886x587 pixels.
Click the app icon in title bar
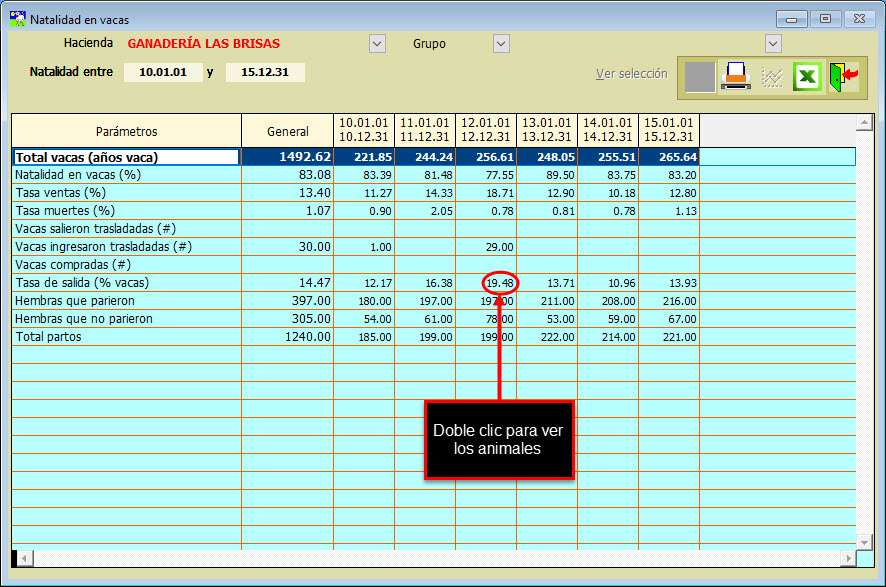pos(17,19)
